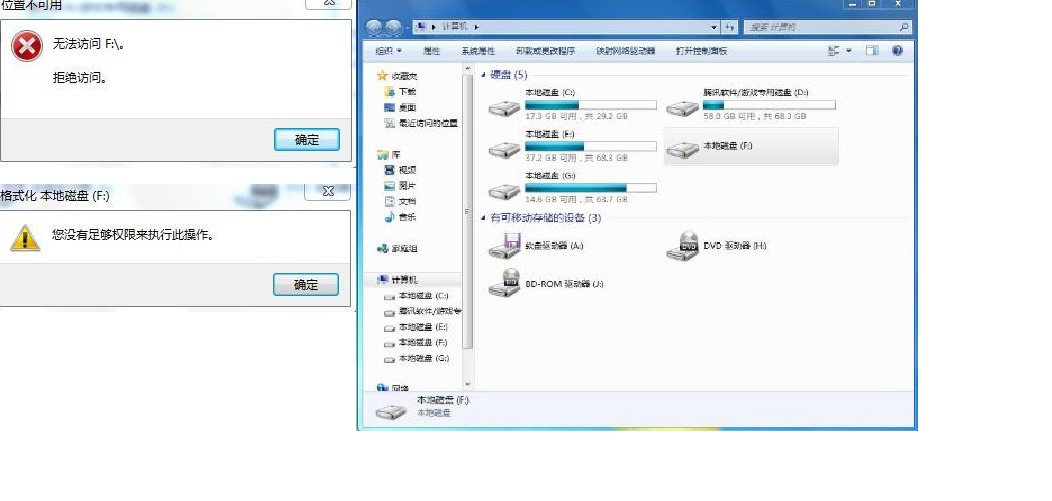Select the 软盘驱动器 (A:) floppy icon

[505, 246]
